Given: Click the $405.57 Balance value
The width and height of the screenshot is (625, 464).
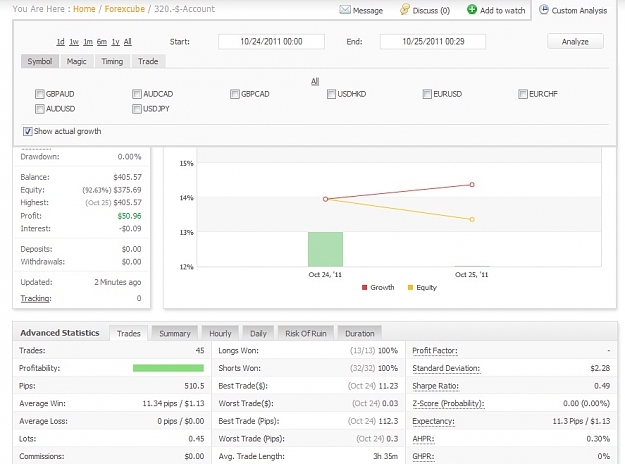Looking at the screenshot, I should (127, 177).
